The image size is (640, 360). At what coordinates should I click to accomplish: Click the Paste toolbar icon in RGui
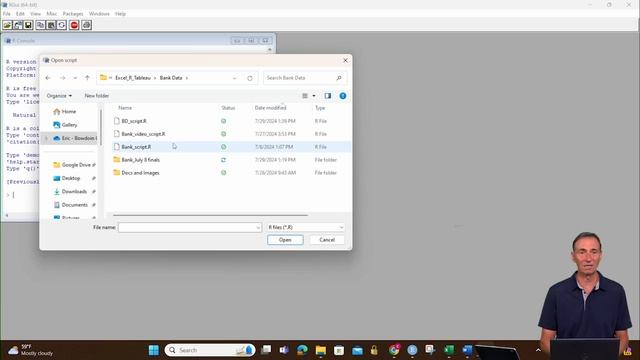pos(51,25)
